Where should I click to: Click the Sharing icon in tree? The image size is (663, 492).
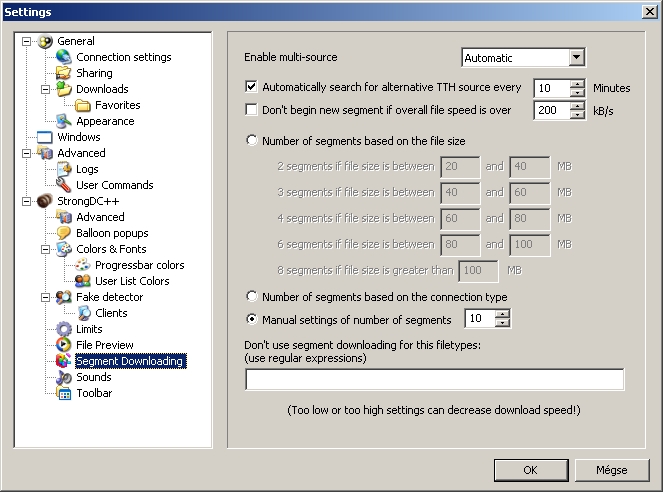[64, 73]
